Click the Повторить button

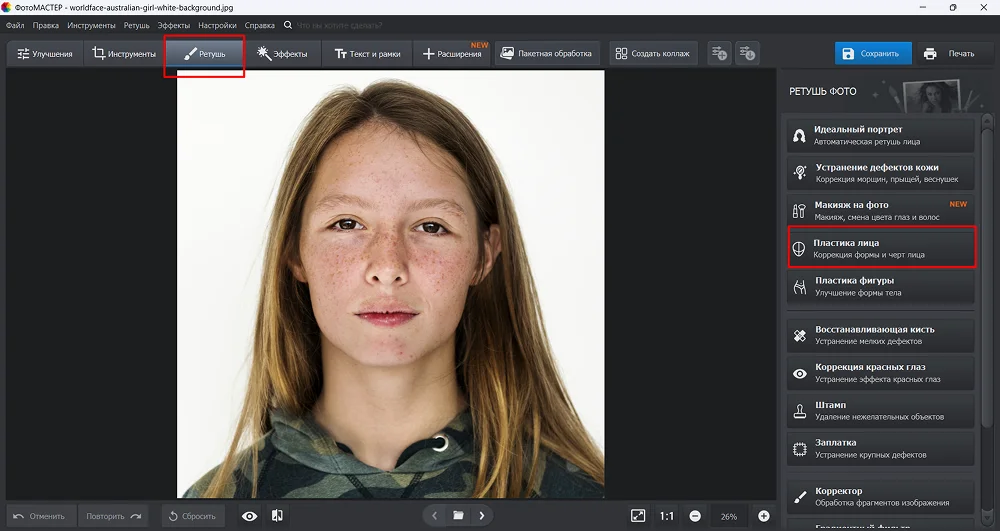(x=113, y=516)
